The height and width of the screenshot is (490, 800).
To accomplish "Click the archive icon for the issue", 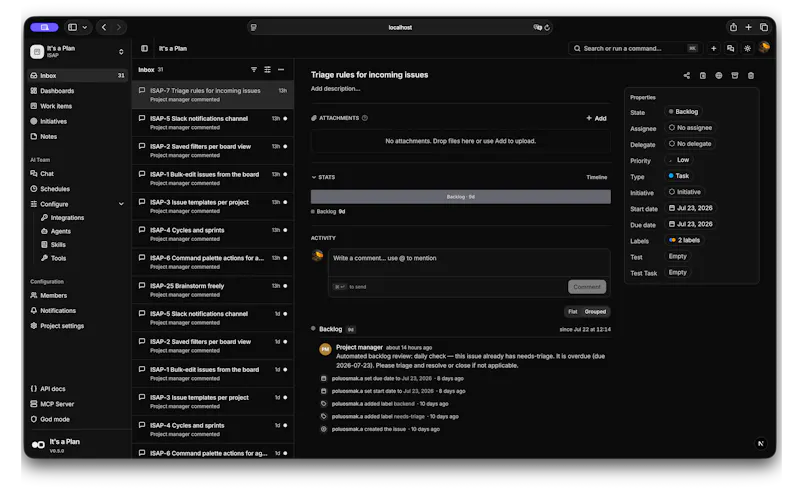I will 735,76.
